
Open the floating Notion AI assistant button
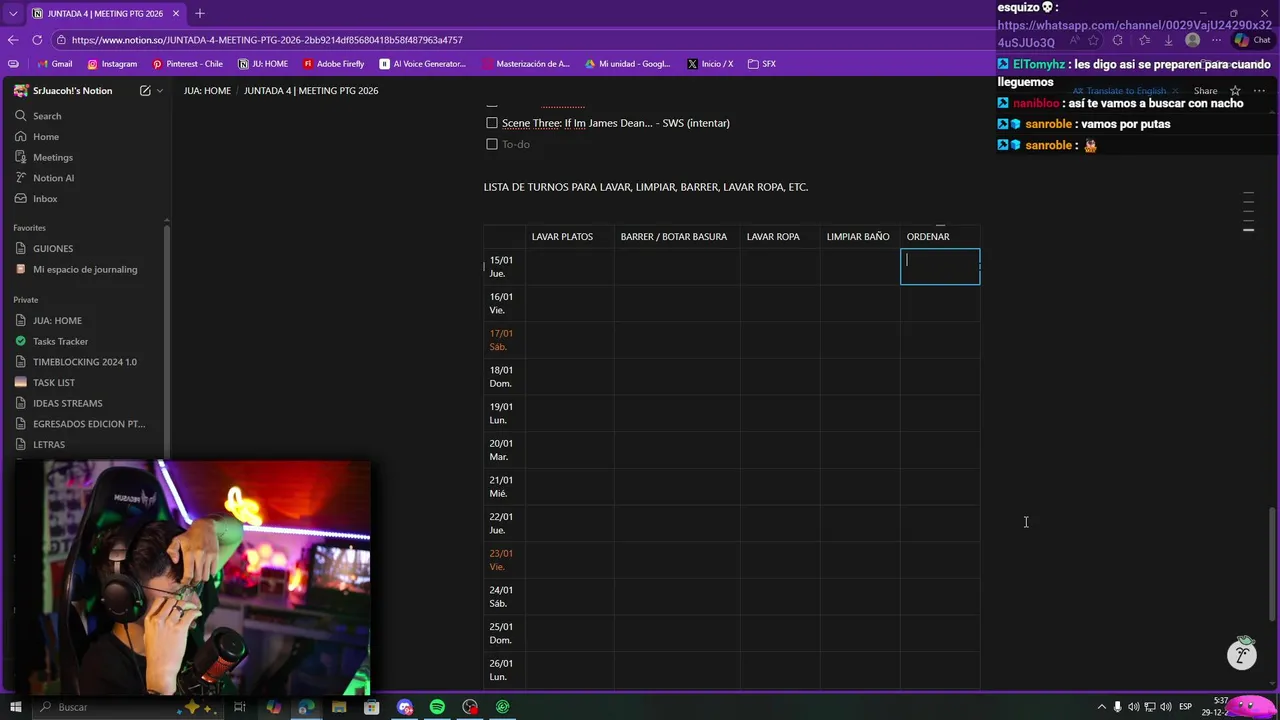[x=1242, y=654]
